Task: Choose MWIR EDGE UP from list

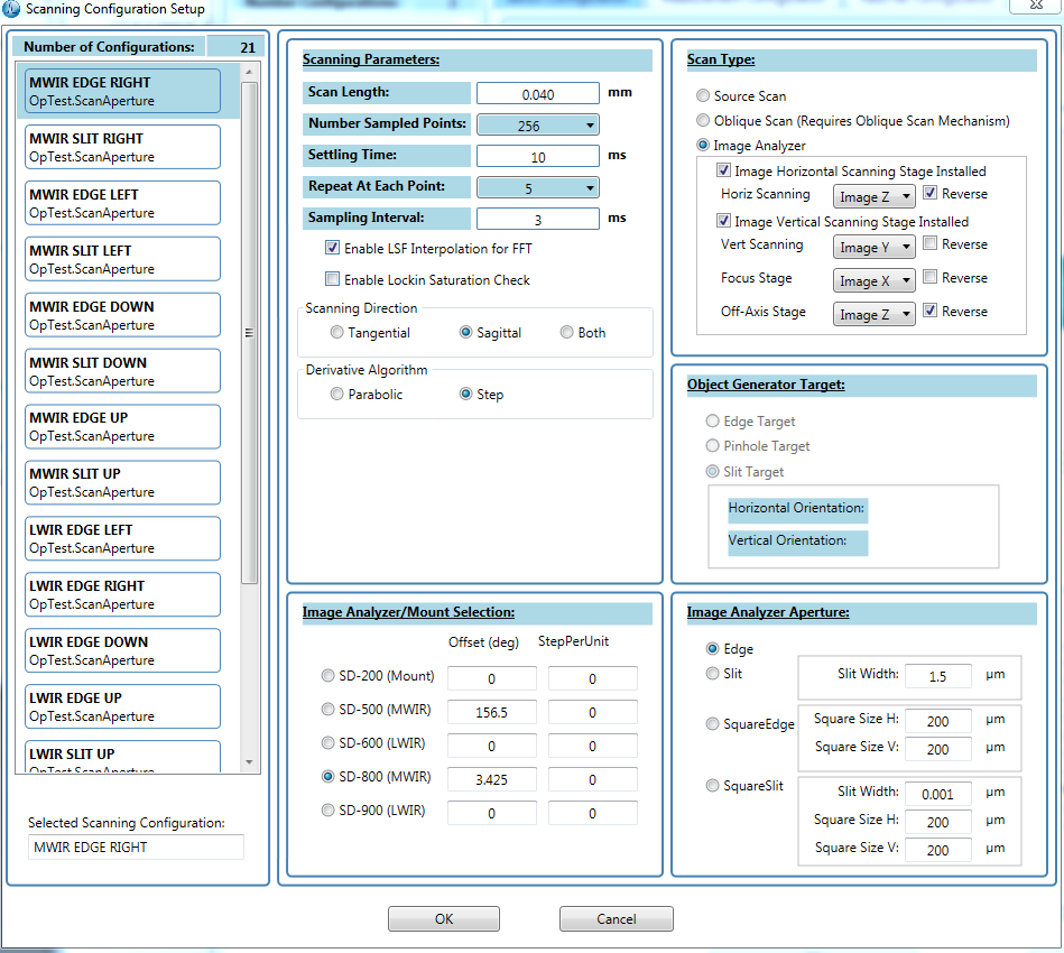Action: pos(119,427)
